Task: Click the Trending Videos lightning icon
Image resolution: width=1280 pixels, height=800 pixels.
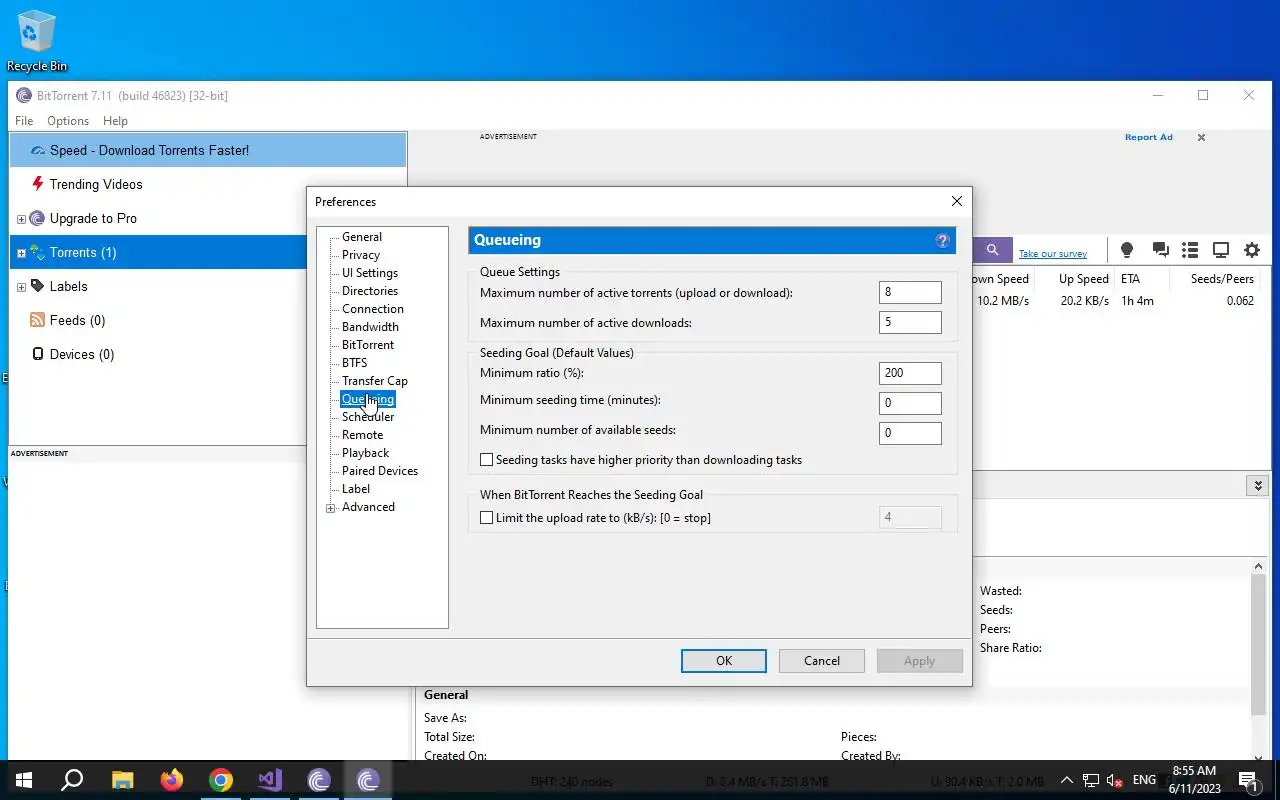Action: tap(38, 184)
